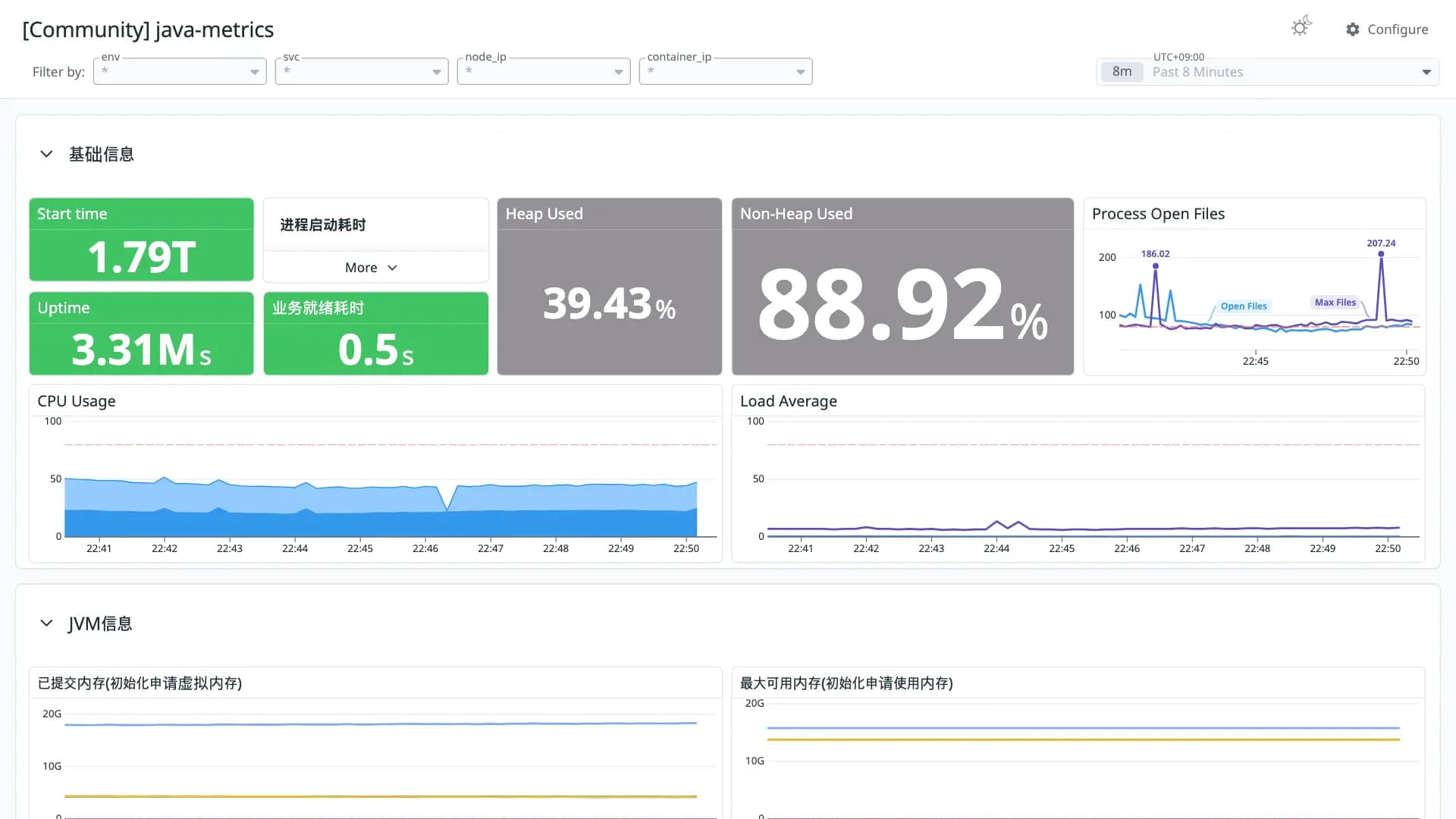Click the 186.02 peak marker
The image size is (1456, 819).
click(1155, 265)
